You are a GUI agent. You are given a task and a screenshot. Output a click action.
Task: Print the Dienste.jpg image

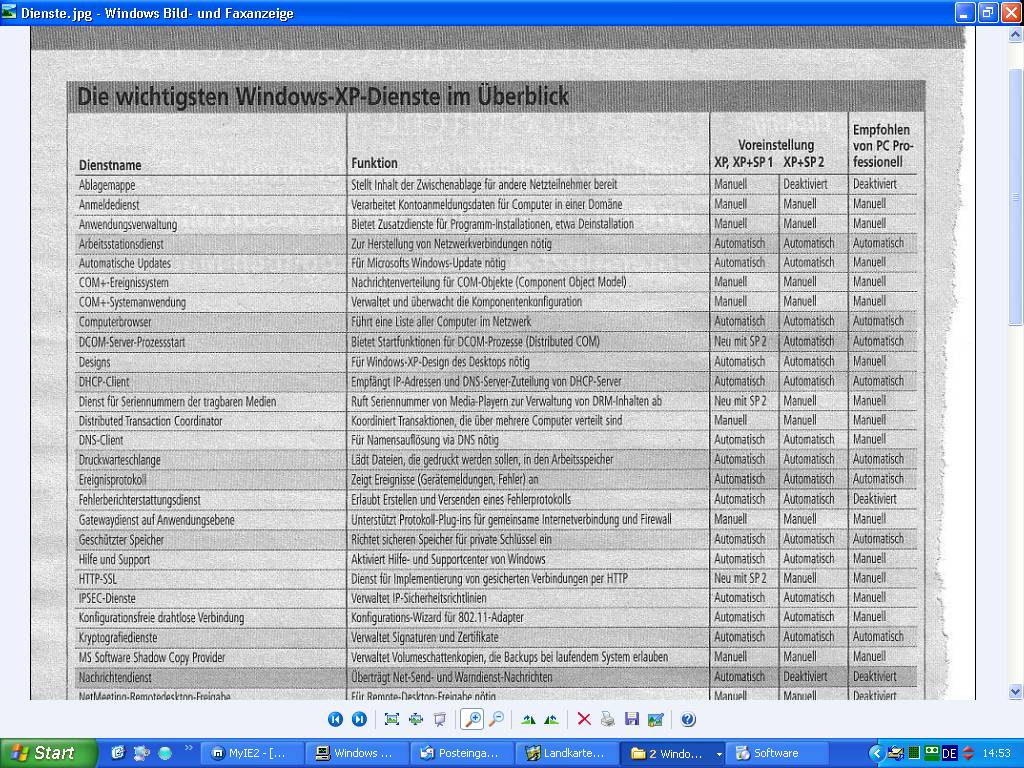[608, 719]
